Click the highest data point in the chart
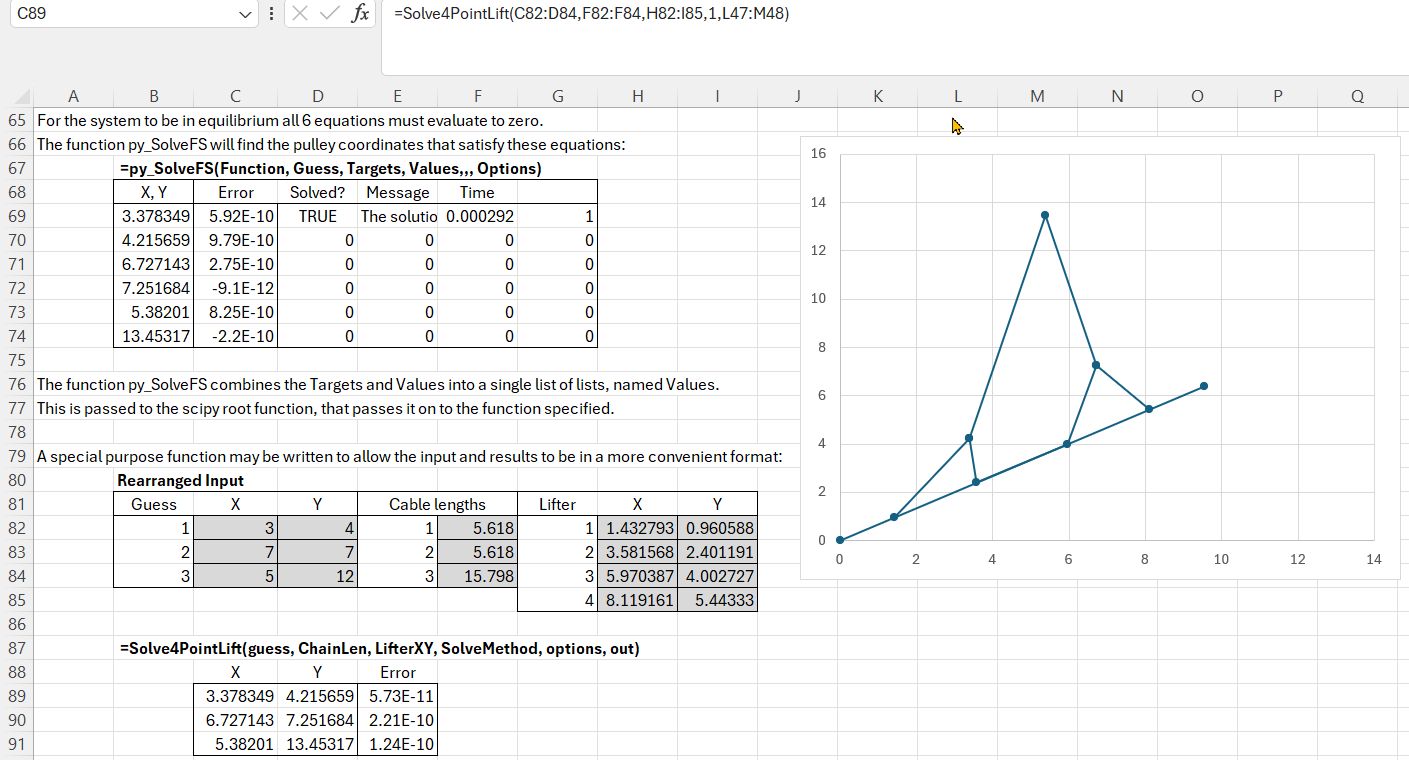Viewport: 1409px width, 760px height. 1045,215
